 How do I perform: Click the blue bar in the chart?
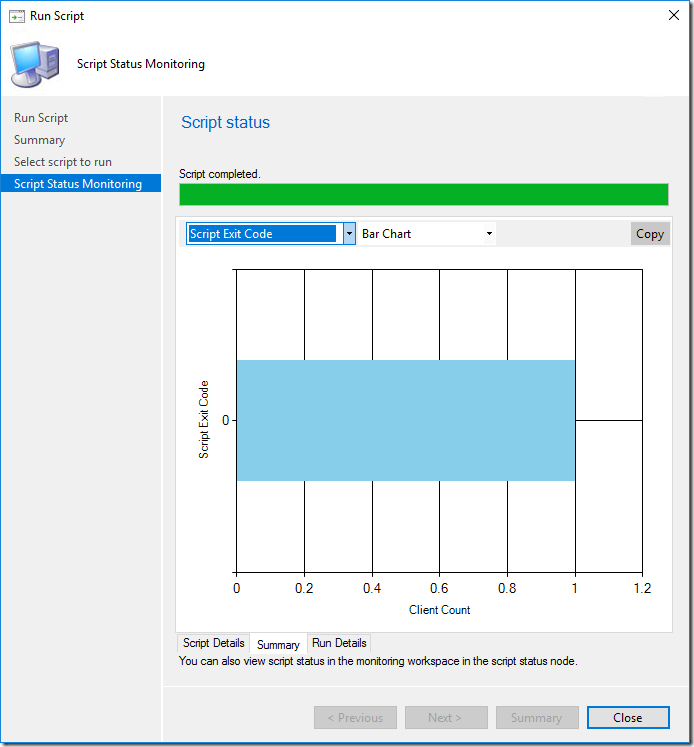[405, 420]
